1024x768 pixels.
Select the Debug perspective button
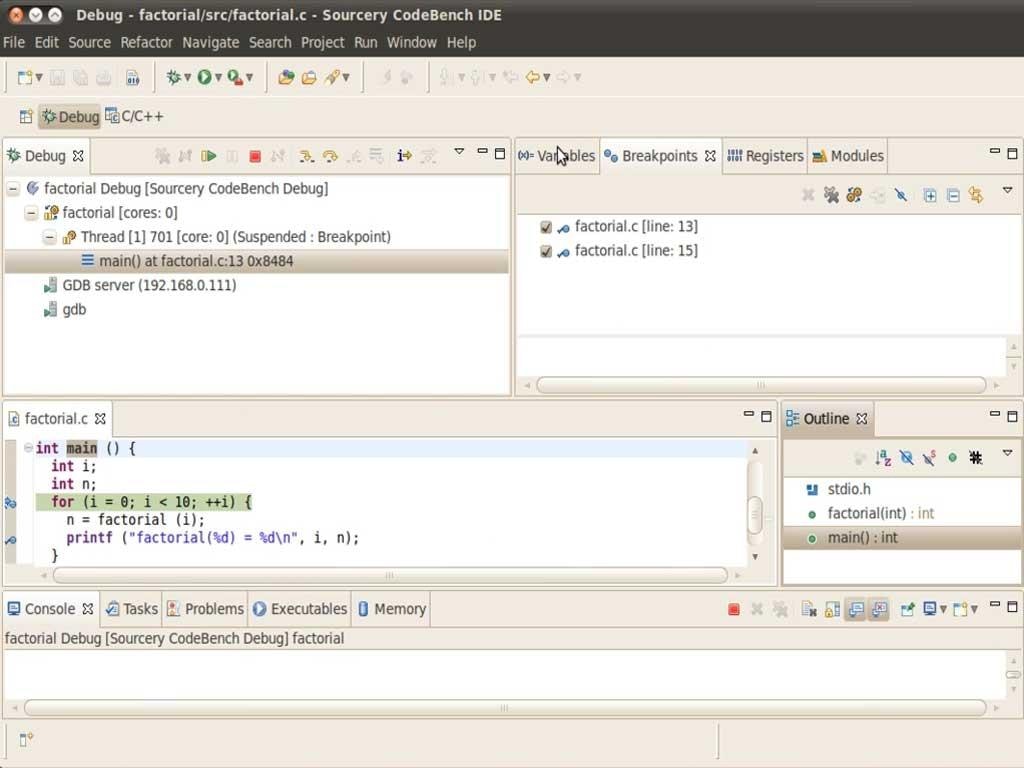pyautogui.click(x=70, y=117)
